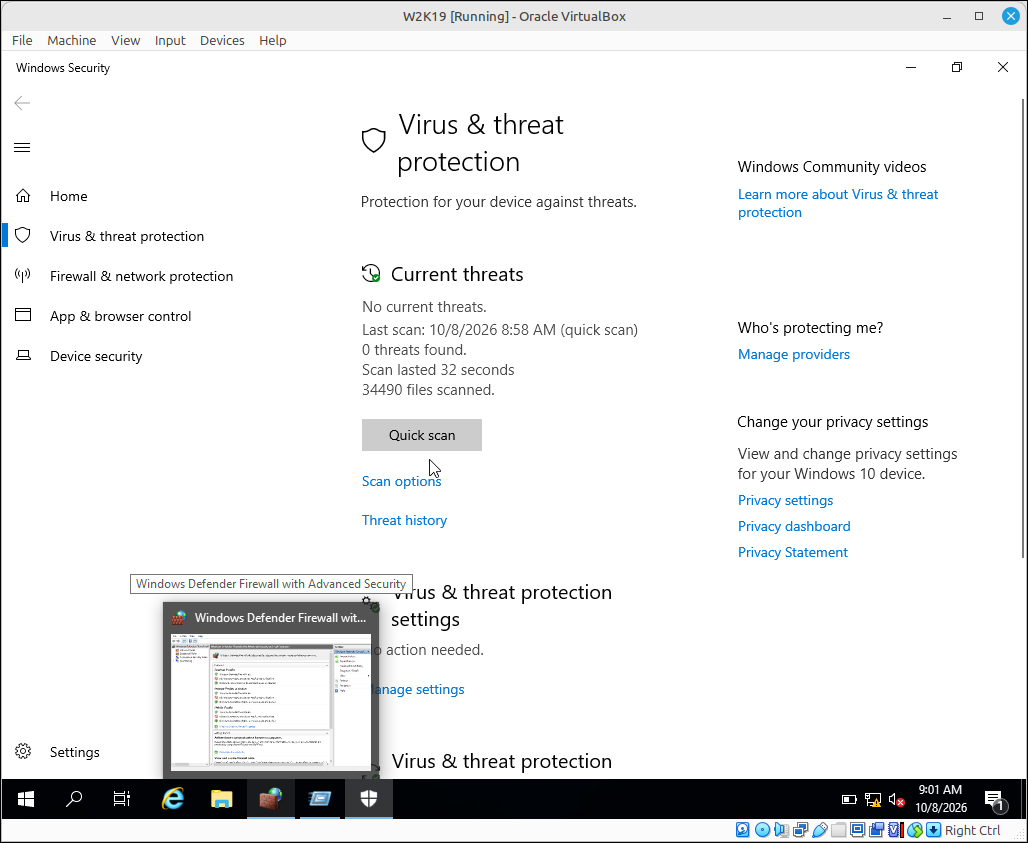
Task: Open Manage providers link
Action: (794, 355)
